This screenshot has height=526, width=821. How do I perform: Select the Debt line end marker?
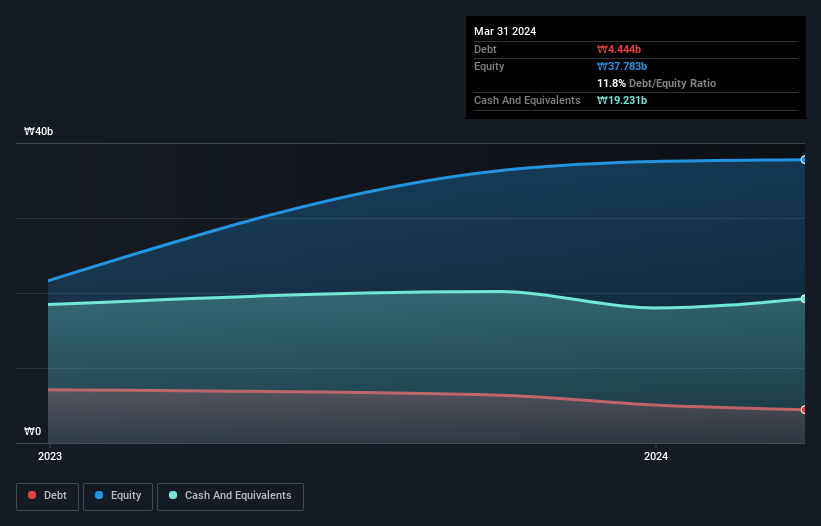(804, 410)
